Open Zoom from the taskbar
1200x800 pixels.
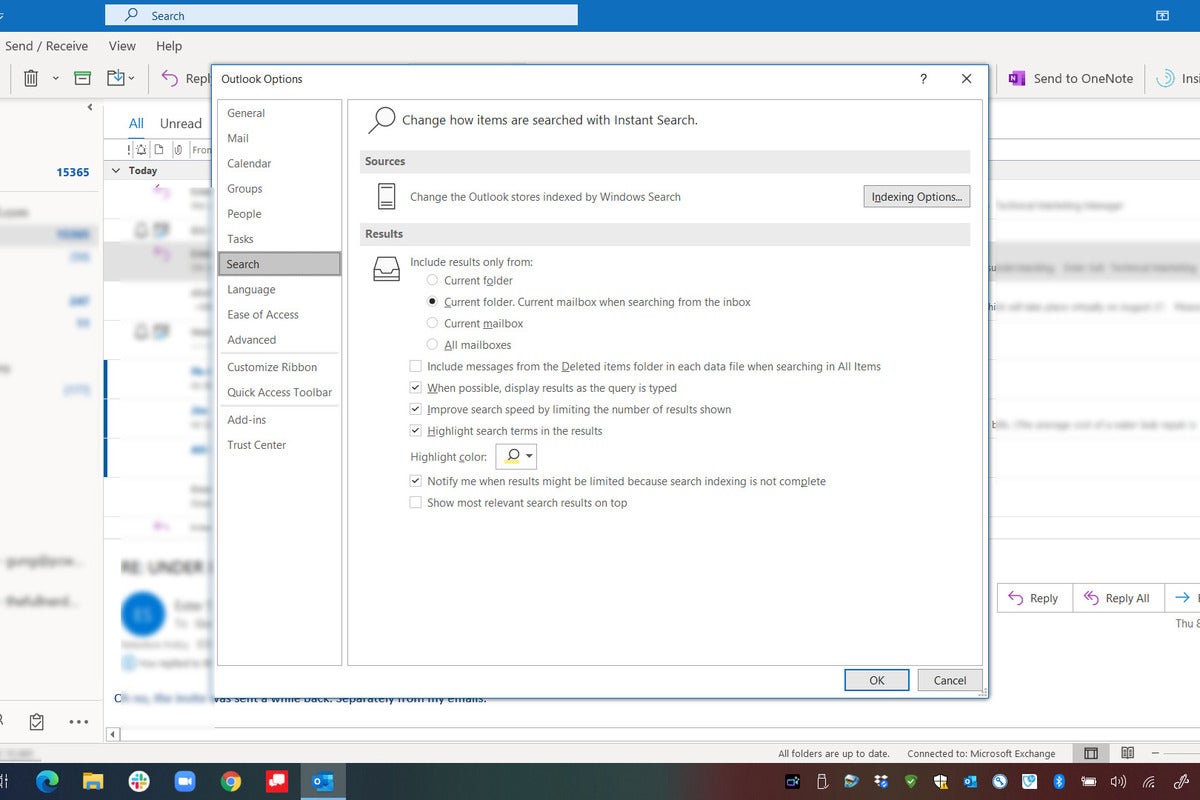[x=185, y=782]
